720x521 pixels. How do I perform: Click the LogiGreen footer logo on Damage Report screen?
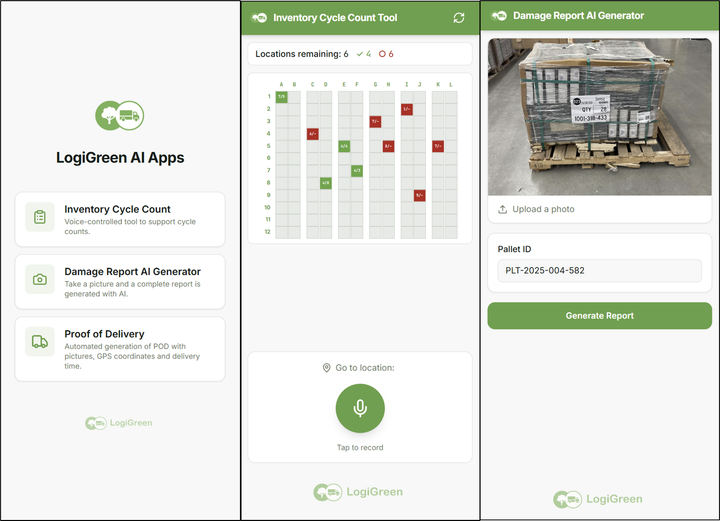[598, 499]
